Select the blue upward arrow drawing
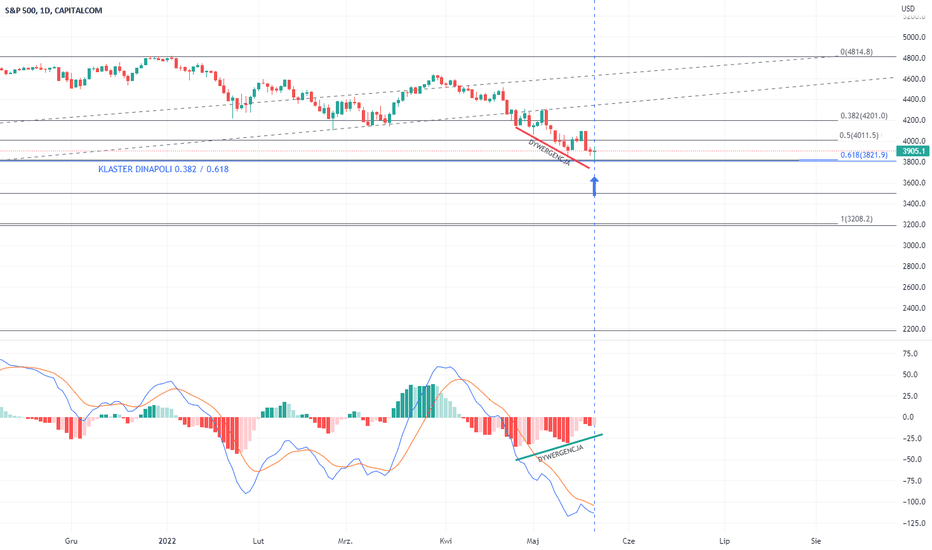The width and height of the screenshot is (932, 550). (594, 187)
